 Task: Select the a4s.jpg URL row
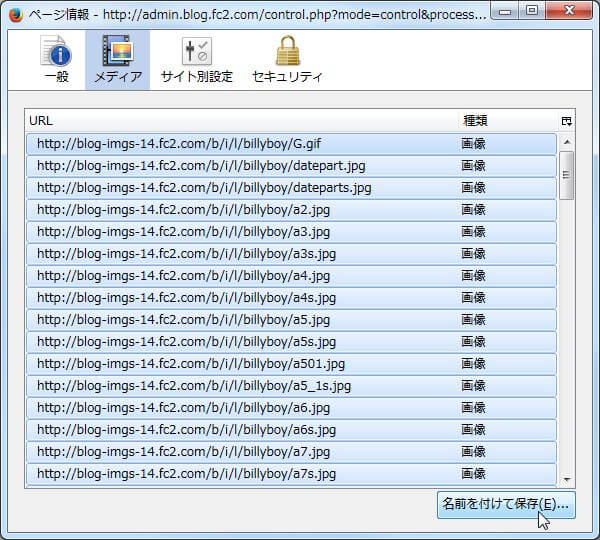(291, 298)
